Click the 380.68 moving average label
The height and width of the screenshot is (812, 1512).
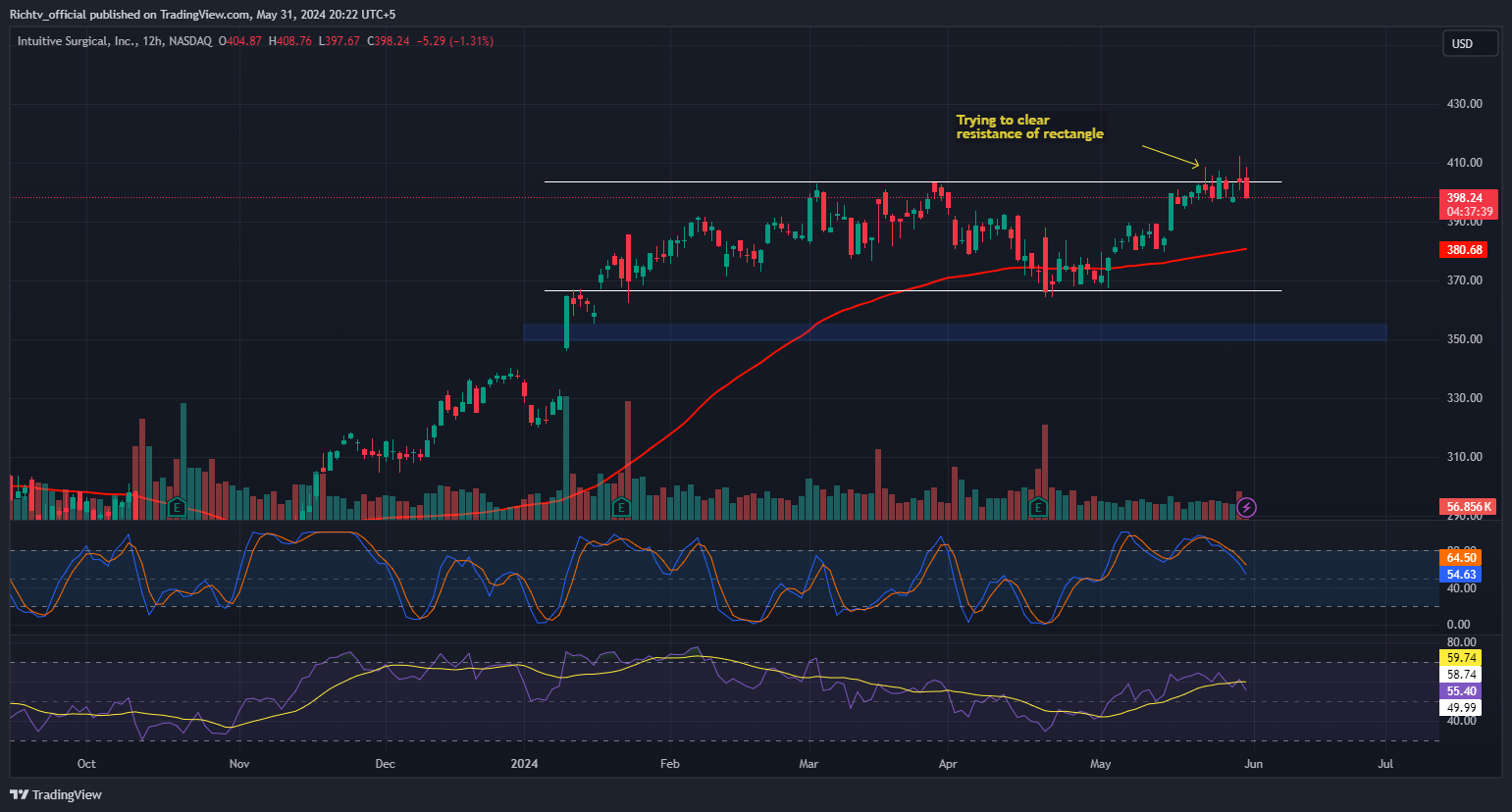point(1464,250)
